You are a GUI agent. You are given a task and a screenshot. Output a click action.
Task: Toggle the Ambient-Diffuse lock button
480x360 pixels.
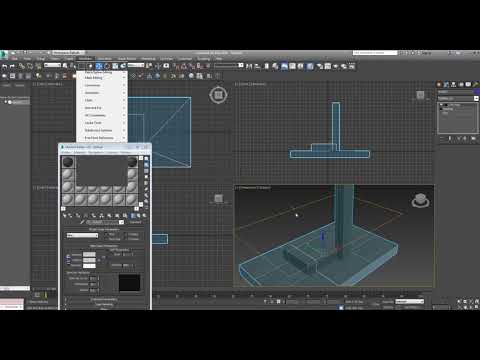click(x=68, y=257)
